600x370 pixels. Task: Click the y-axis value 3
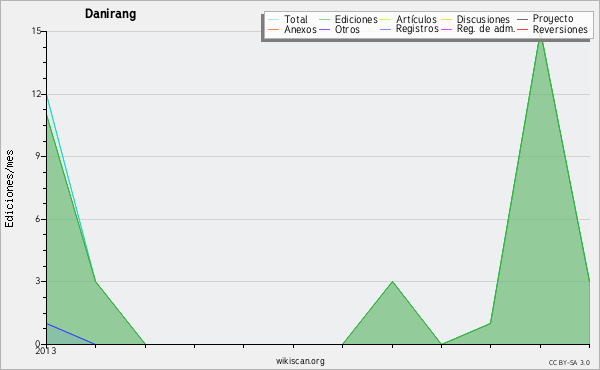[38, 281]
